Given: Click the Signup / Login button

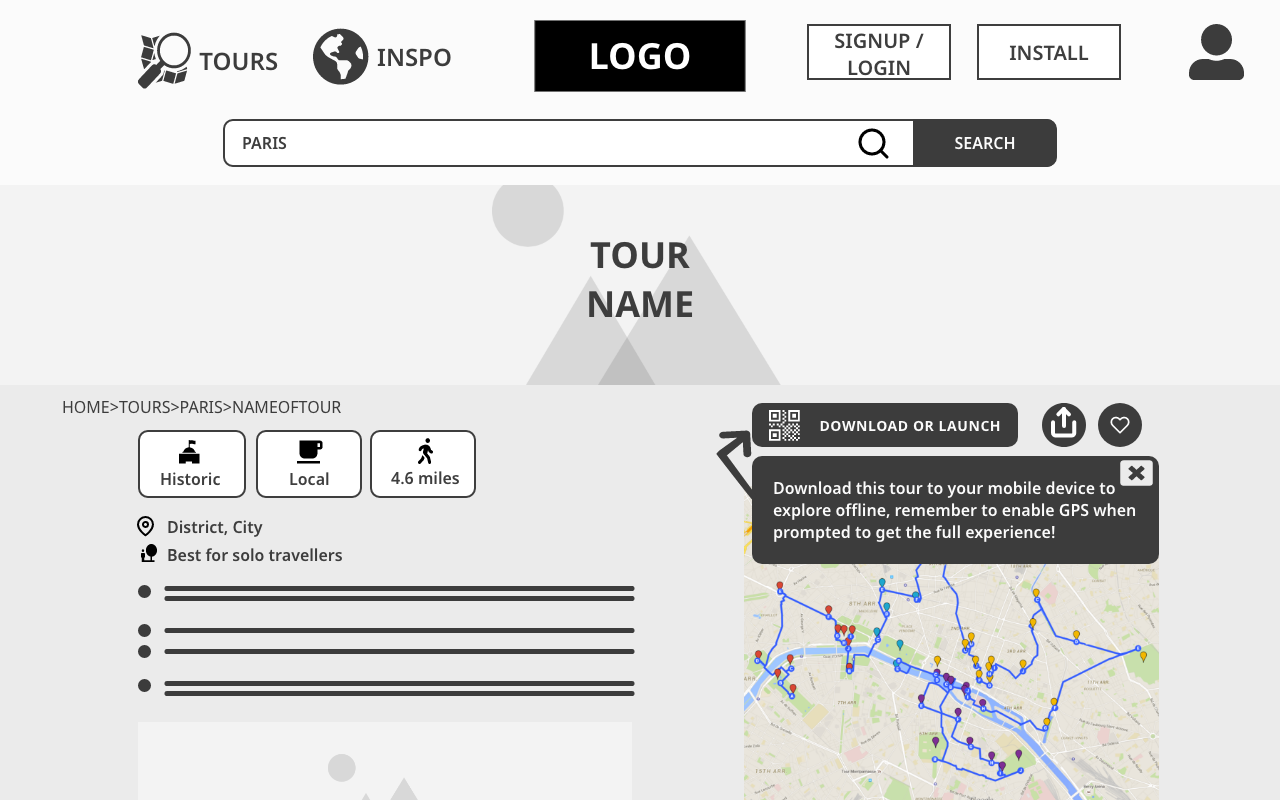Looking at the screenshot, I should tap(879, 53).
